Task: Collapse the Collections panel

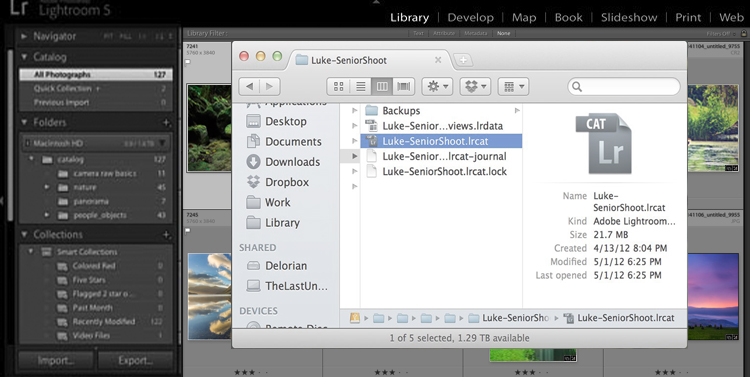Action: [24, 234]
